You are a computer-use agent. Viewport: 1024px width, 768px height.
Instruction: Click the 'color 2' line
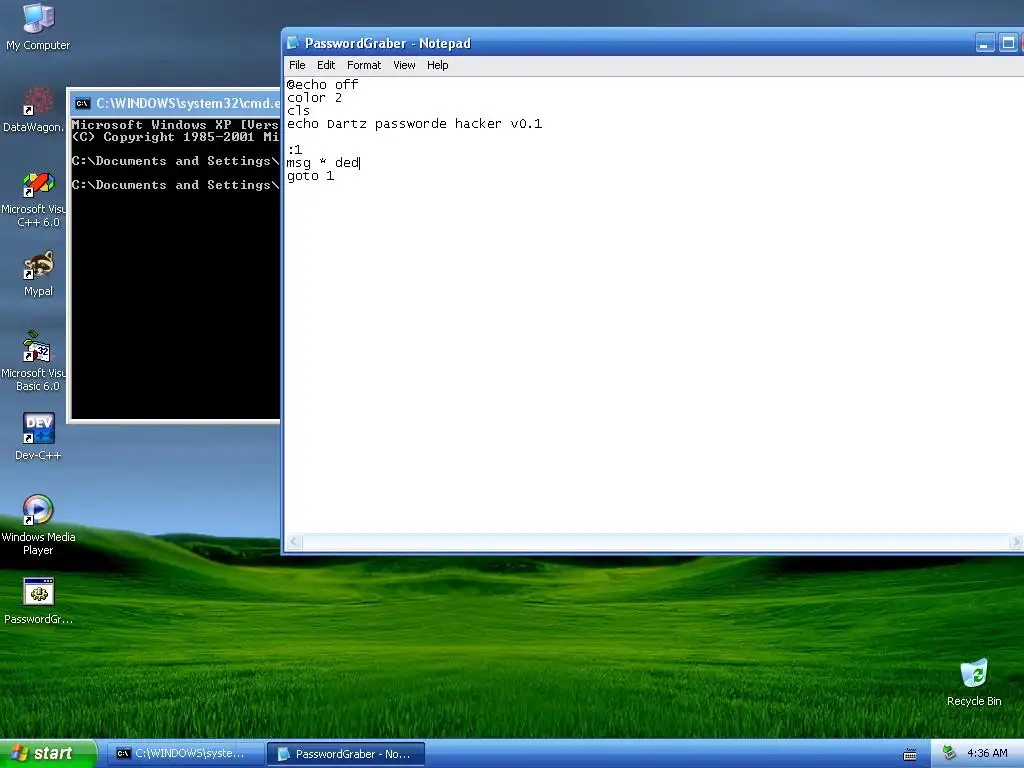pos(314,98)
